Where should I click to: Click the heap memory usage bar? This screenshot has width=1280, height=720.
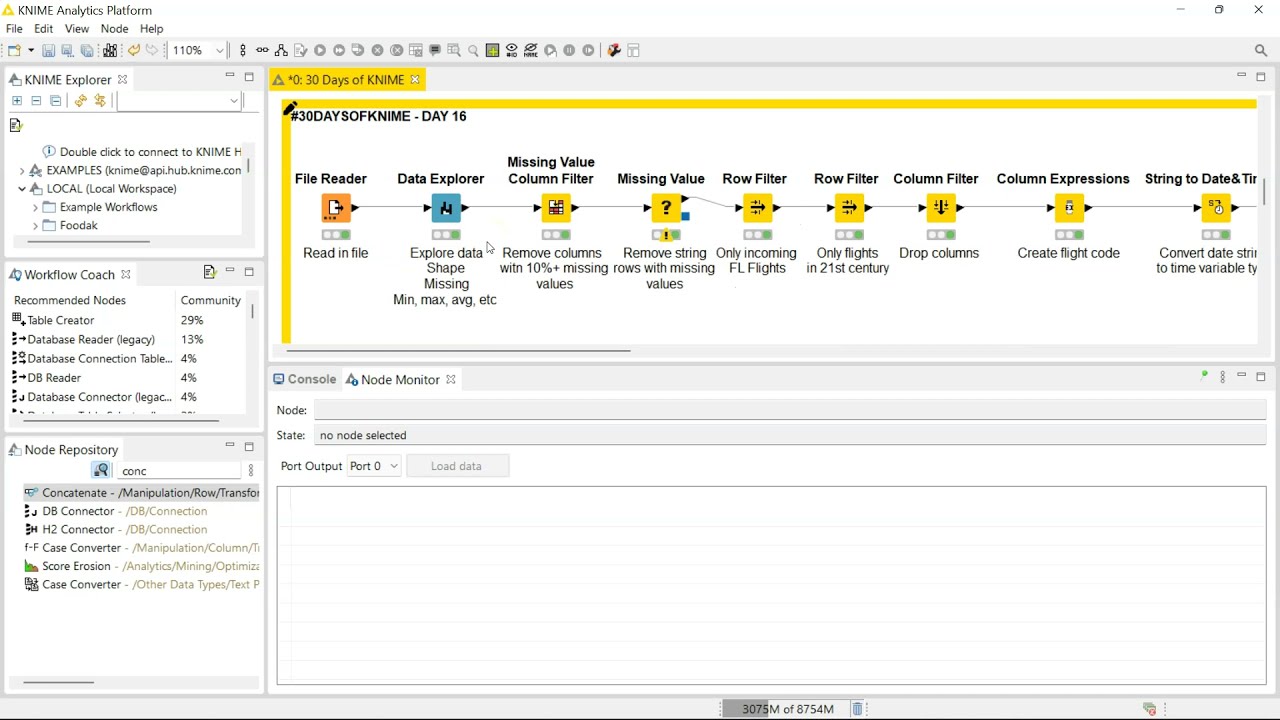[x=787, y=709]
